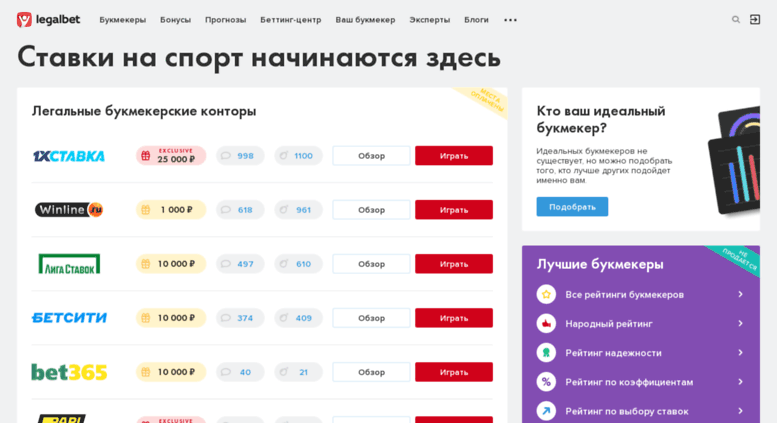Click the Winline bookmaker logo
This screenshot has height=423, width=777.
pos(69,210)
